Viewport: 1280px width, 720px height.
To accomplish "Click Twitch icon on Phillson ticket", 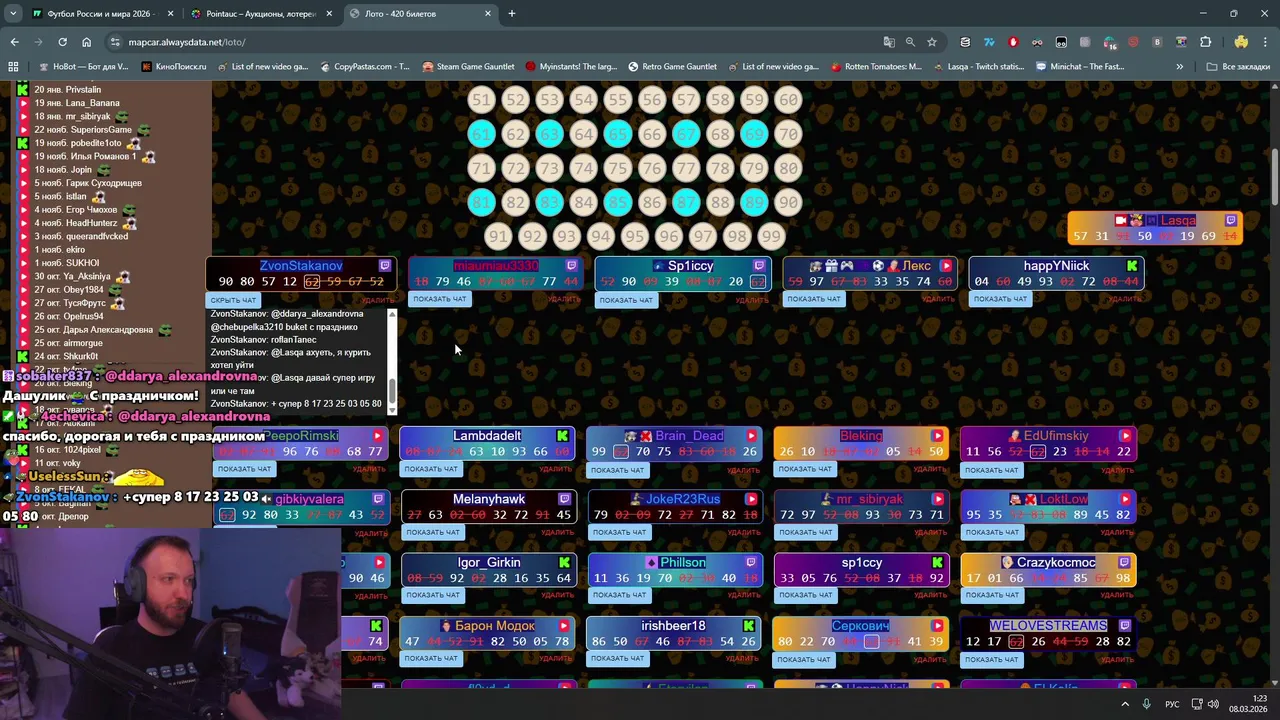I will pyautogui.click(x=751, y=563).
